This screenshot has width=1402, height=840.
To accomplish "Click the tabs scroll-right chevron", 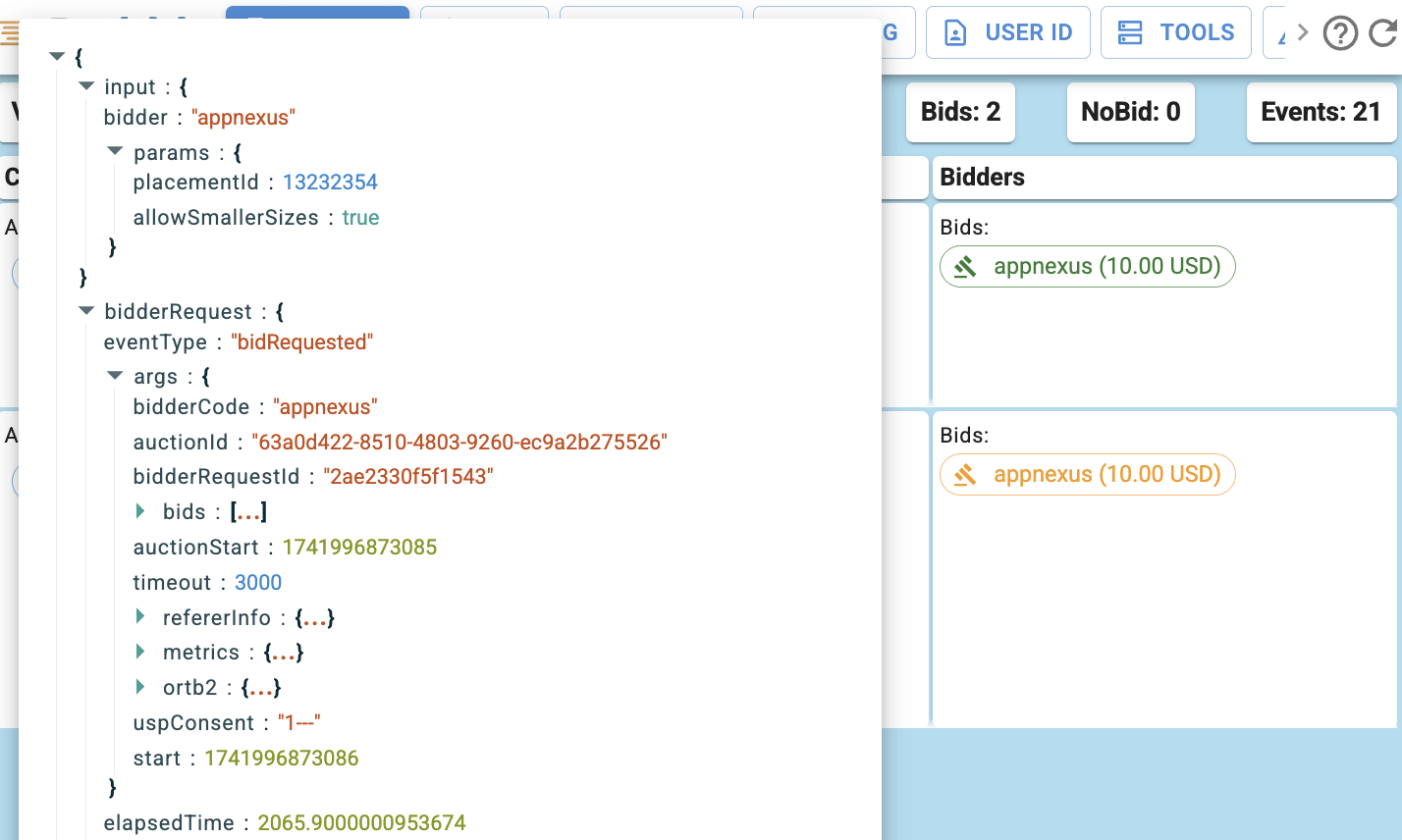I will [1303, 32].
